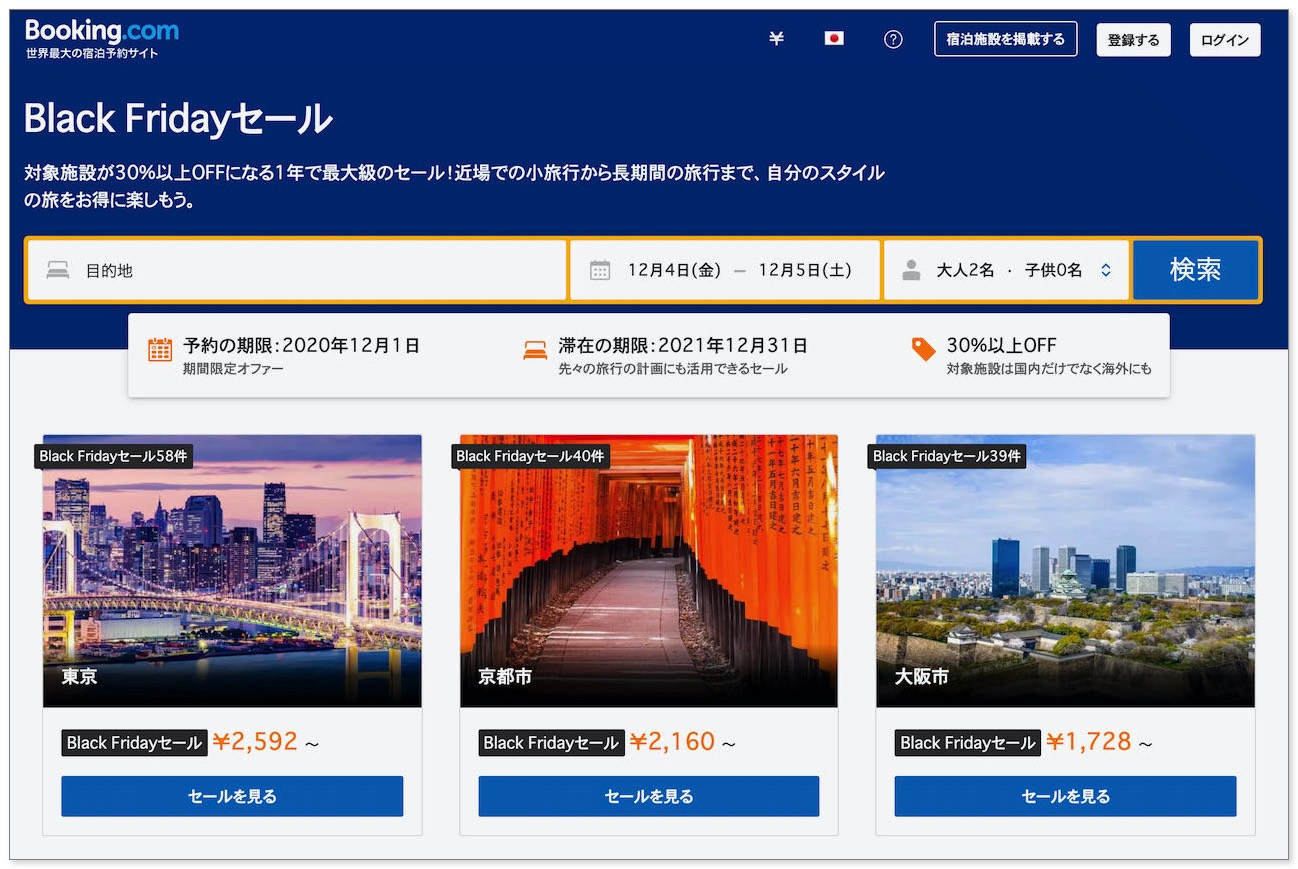Click セールを見る under 大阪市

(1065, 796)
